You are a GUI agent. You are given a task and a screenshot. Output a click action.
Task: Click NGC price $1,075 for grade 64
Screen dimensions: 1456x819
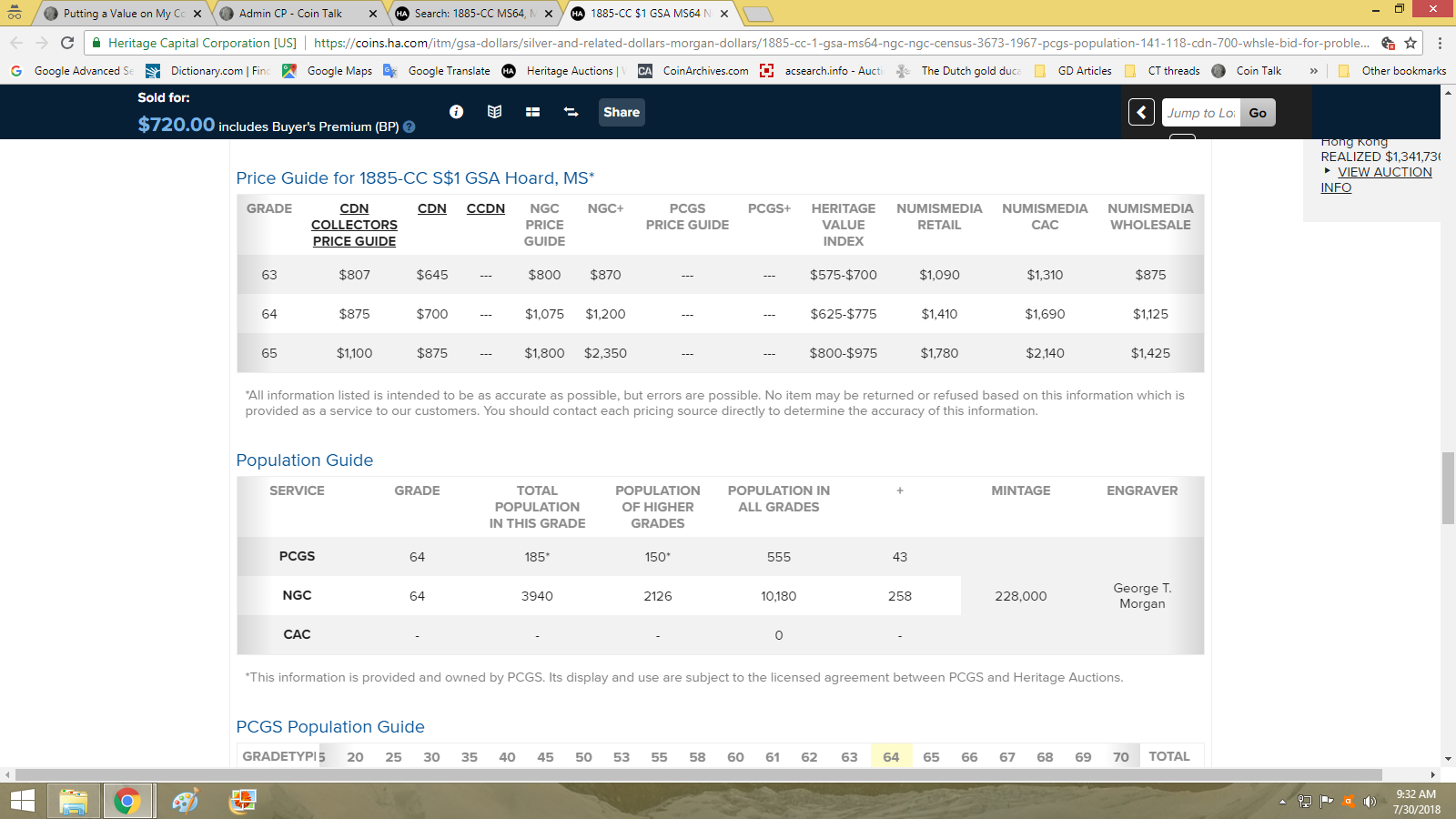click(544, 314)
